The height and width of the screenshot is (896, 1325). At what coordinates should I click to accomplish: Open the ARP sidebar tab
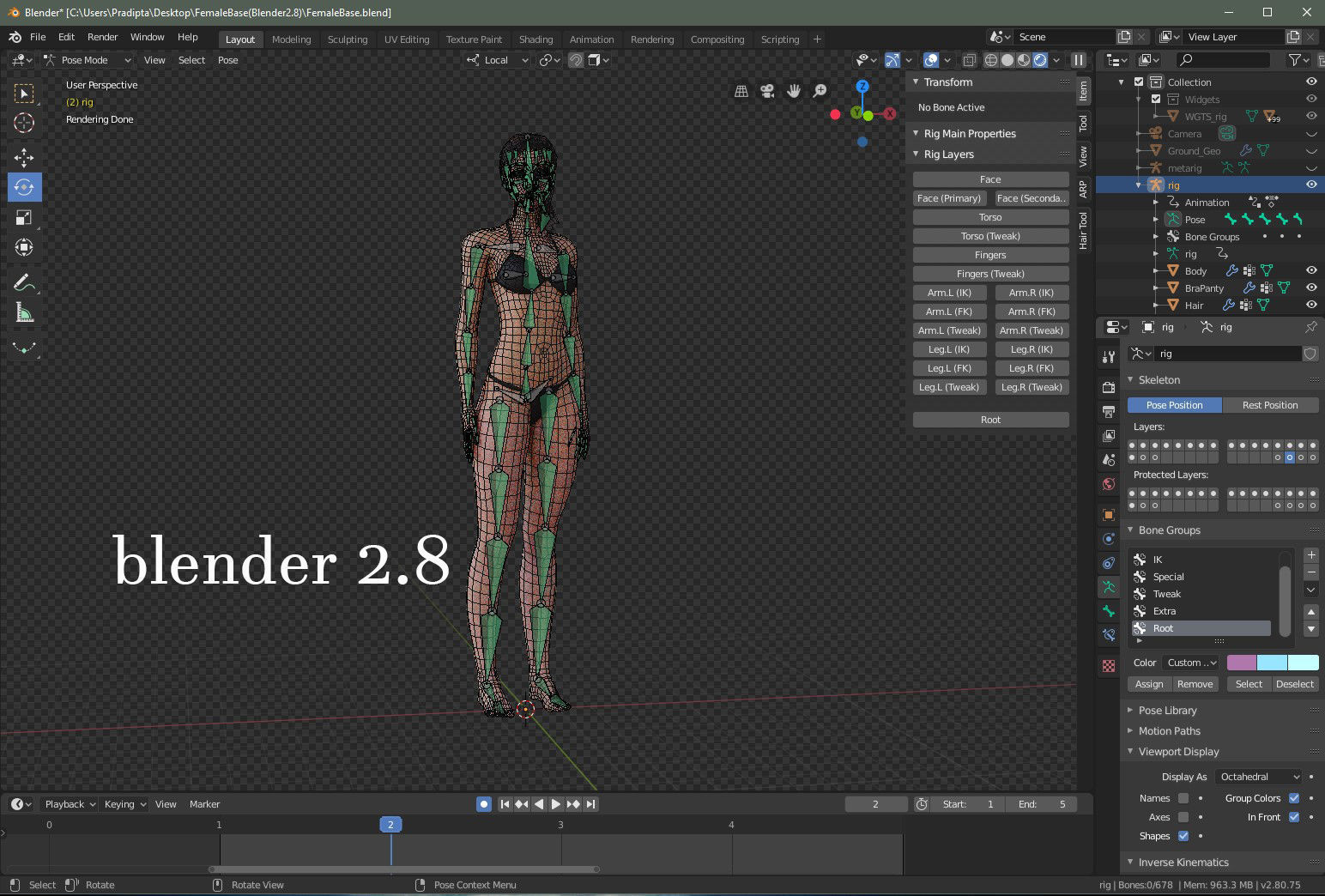pyautogui.click(x=1083, y=188)
